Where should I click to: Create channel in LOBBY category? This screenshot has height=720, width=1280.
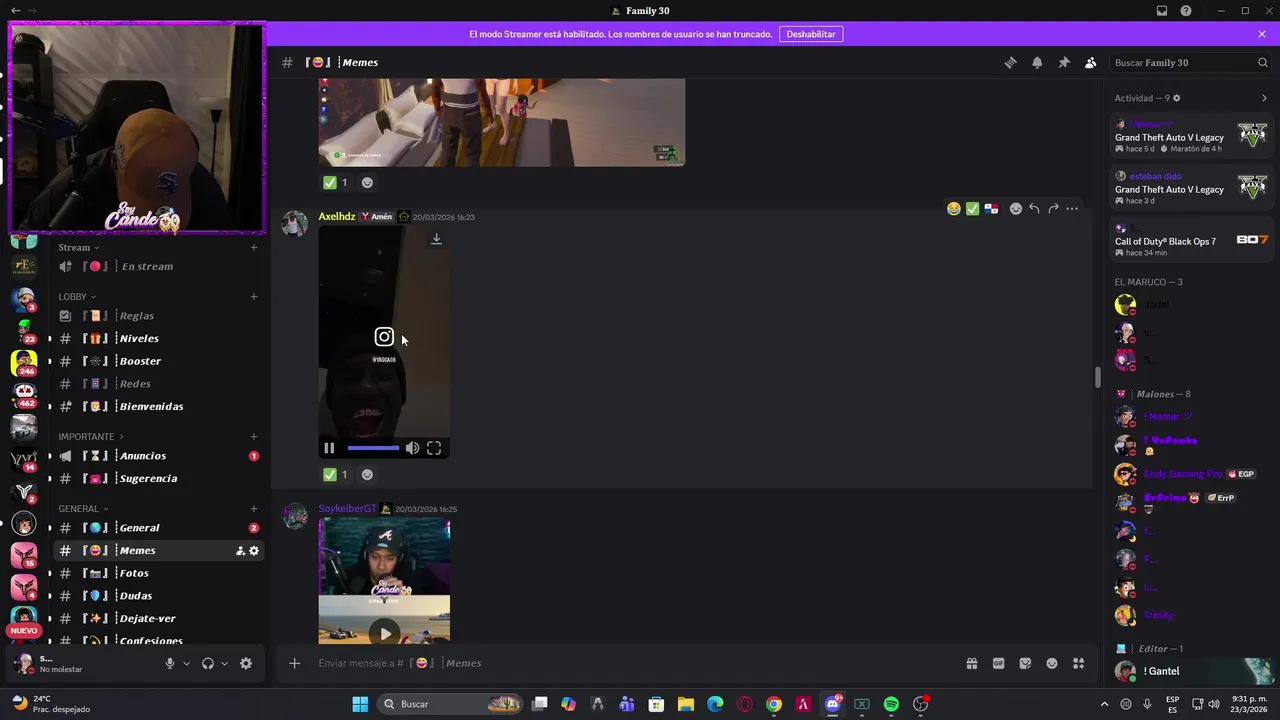[254, 296]
